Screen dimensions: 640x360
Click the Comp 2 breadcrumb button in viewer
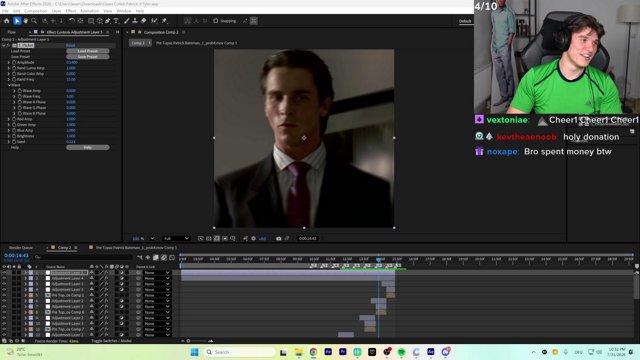[140, 43]
